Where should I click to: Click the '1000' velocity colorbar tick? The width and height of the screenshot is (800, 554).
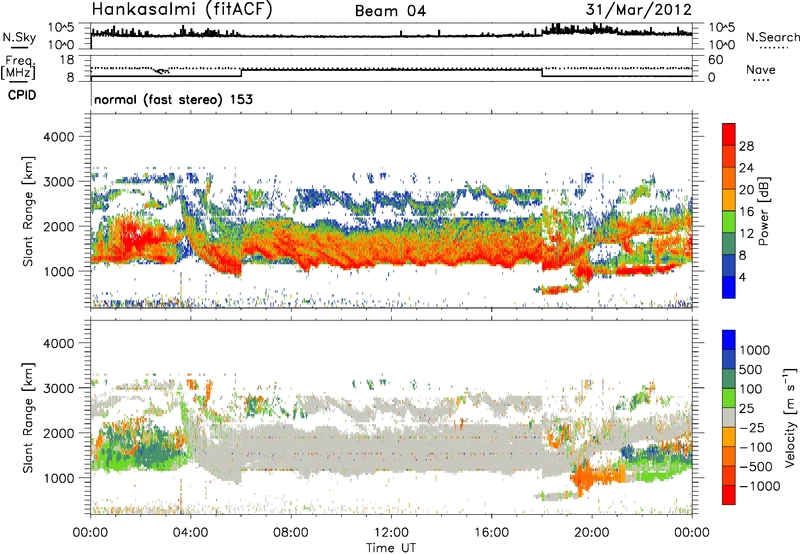click(x=754, y=350)
